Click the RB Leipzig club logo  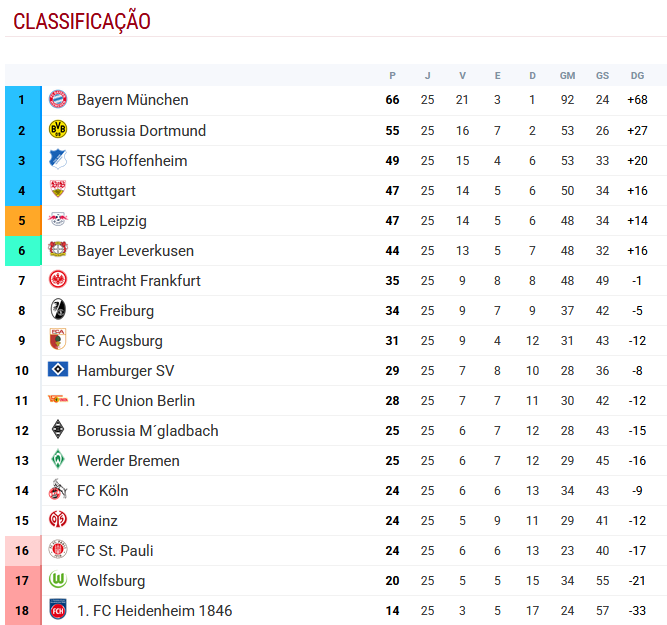[58, 220]
